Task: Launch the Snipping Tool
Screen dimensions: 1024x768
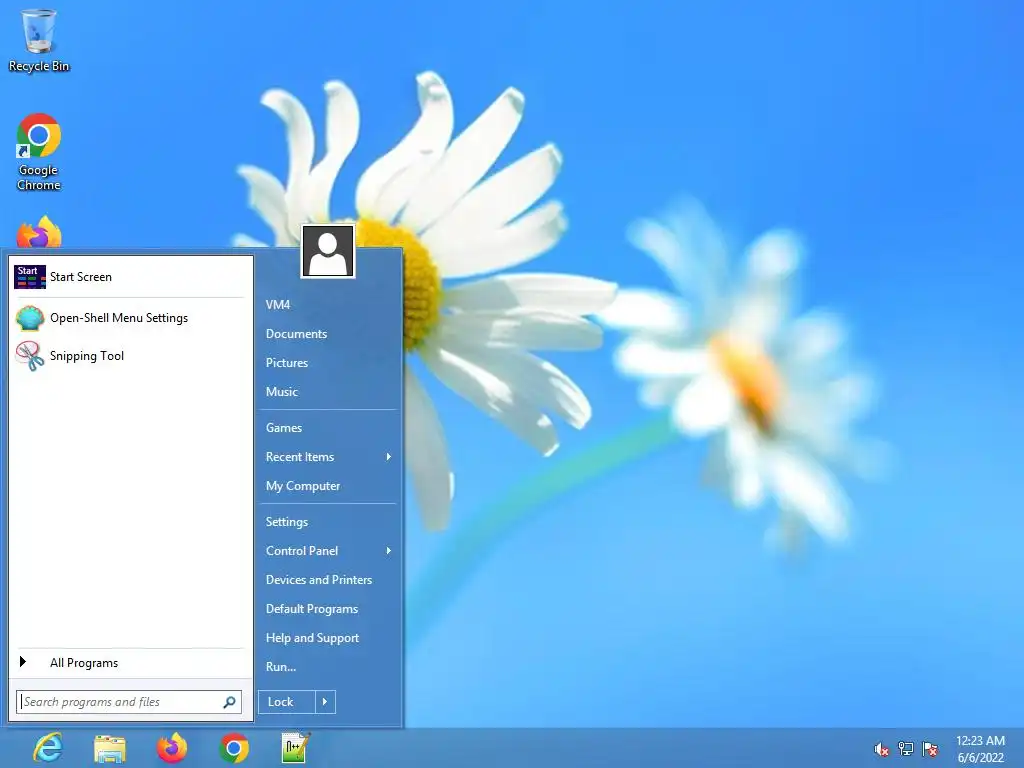Action: tap(130, 356)
